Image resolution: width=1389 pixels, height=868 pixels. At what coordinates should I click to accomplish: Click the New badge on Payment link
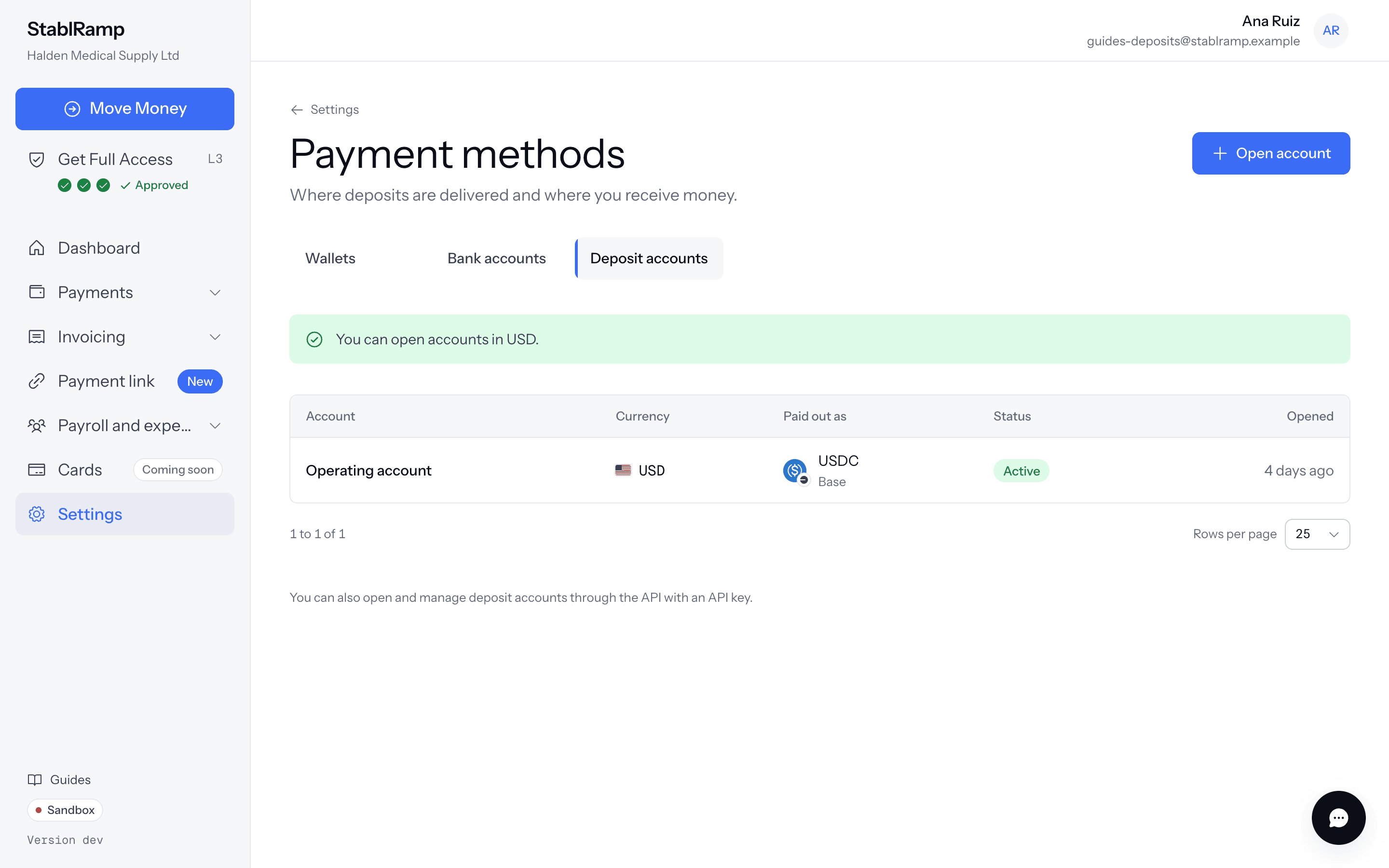tap(200, 381)
